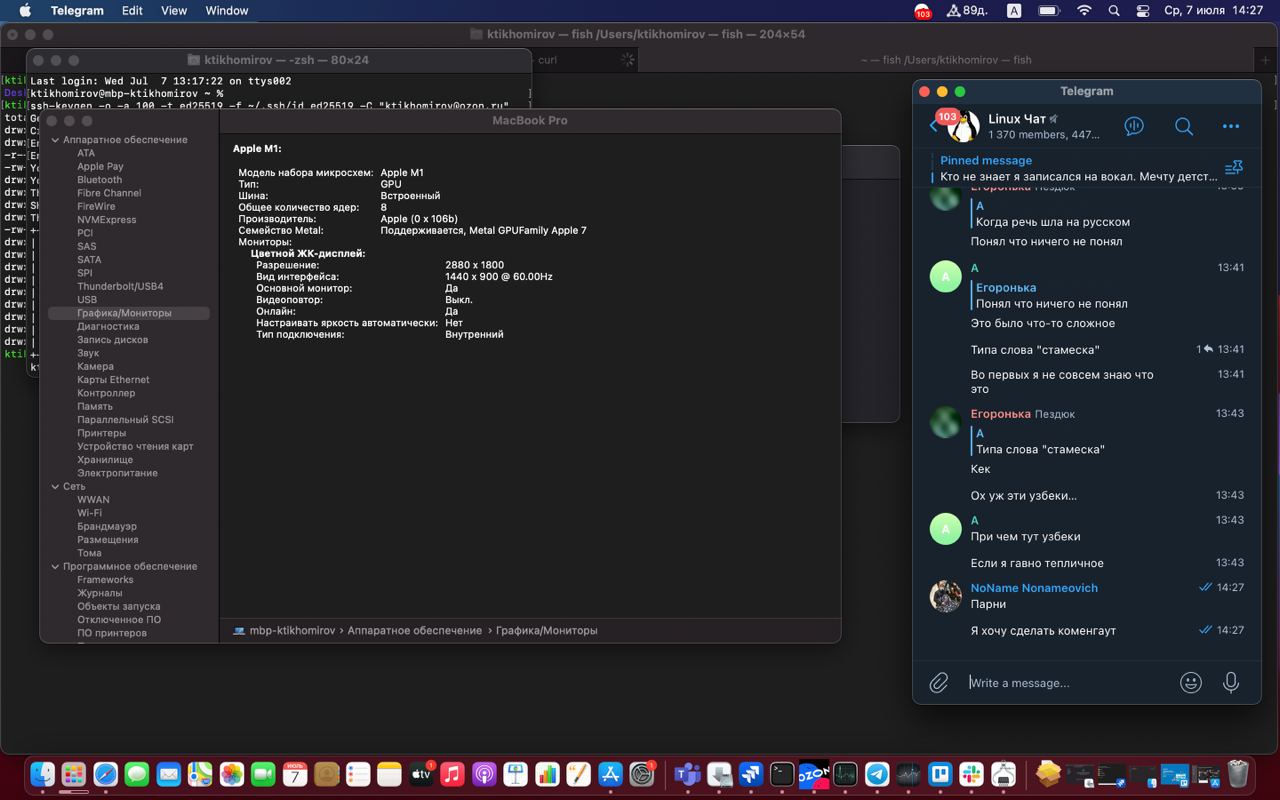The height and width of the screenshot is (800, 1280).
Task: Click message "Ох уж эти узбеки..."
Action: (x=1023, y=495)
